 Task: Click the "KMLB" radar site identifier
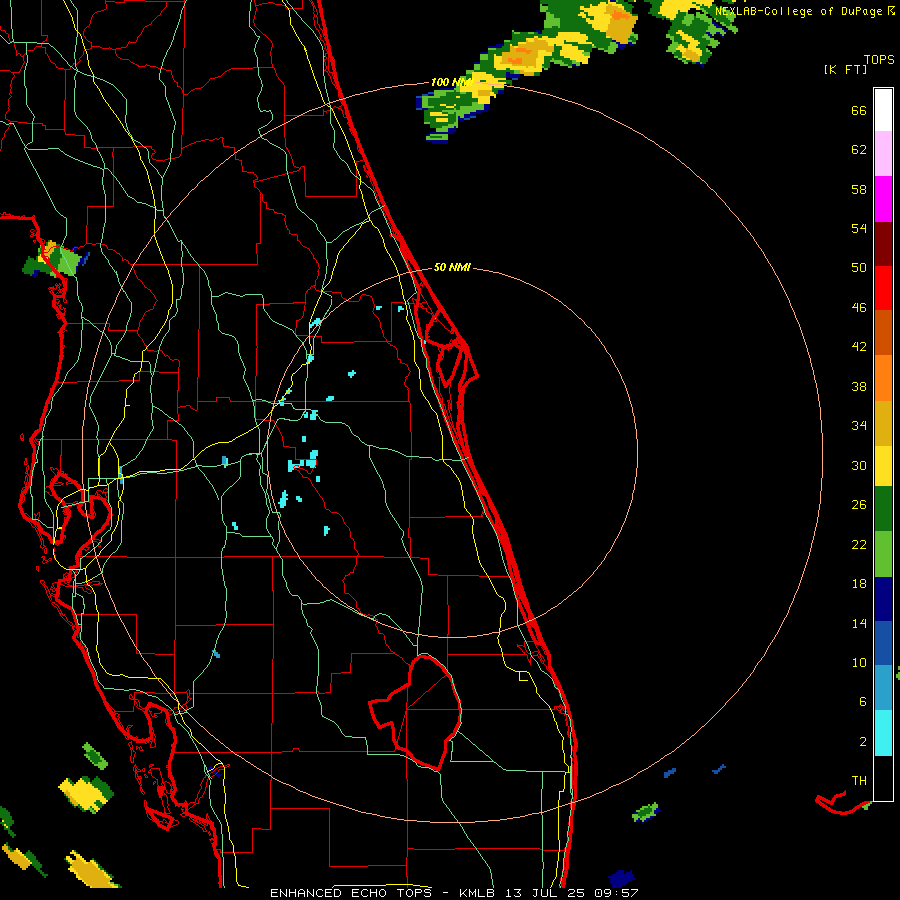(x=476, y=893)
